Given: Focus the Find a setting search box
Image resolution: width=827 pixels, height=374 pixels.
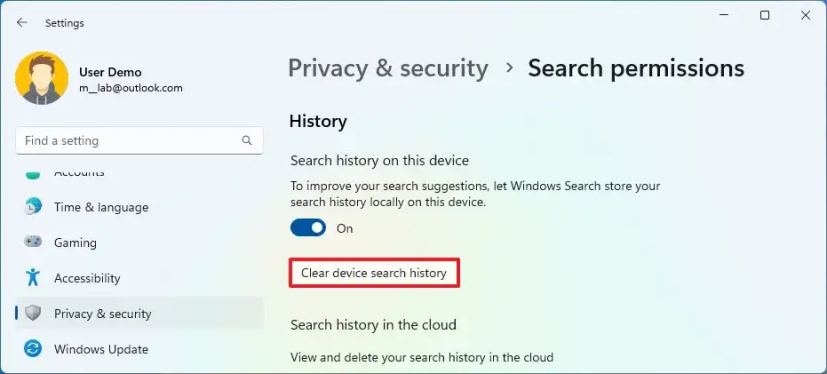Looking at the screenshot, I should pos(139,141).
